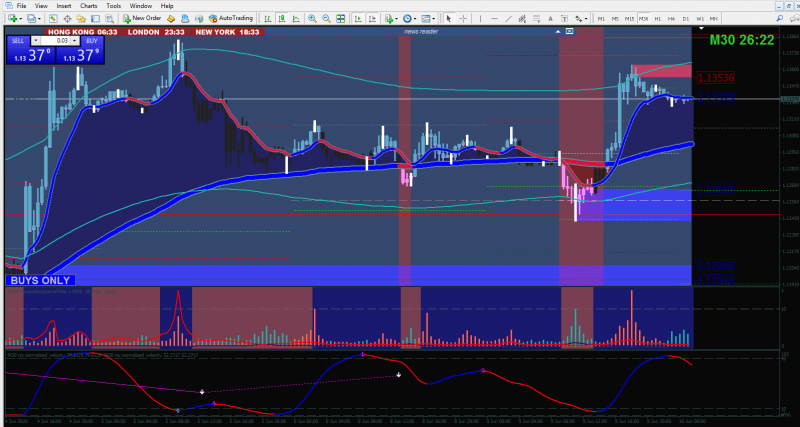Viewport: 800px width, 427px height.
Task: Click the zoom out magnifier icon
Action: 327,18
